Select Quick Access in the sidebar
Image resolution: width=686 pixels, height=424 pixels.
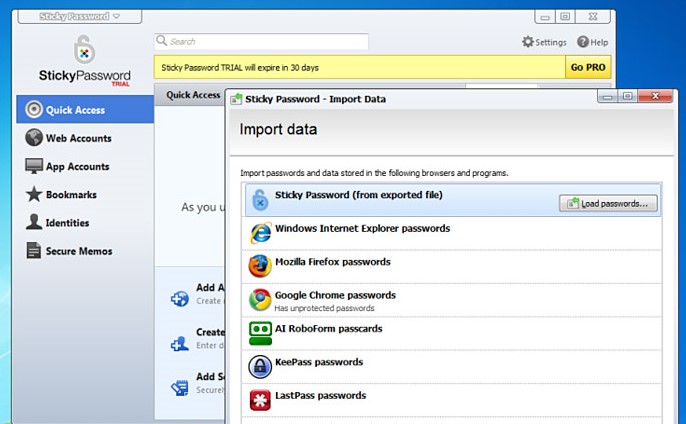coord(85,109)
